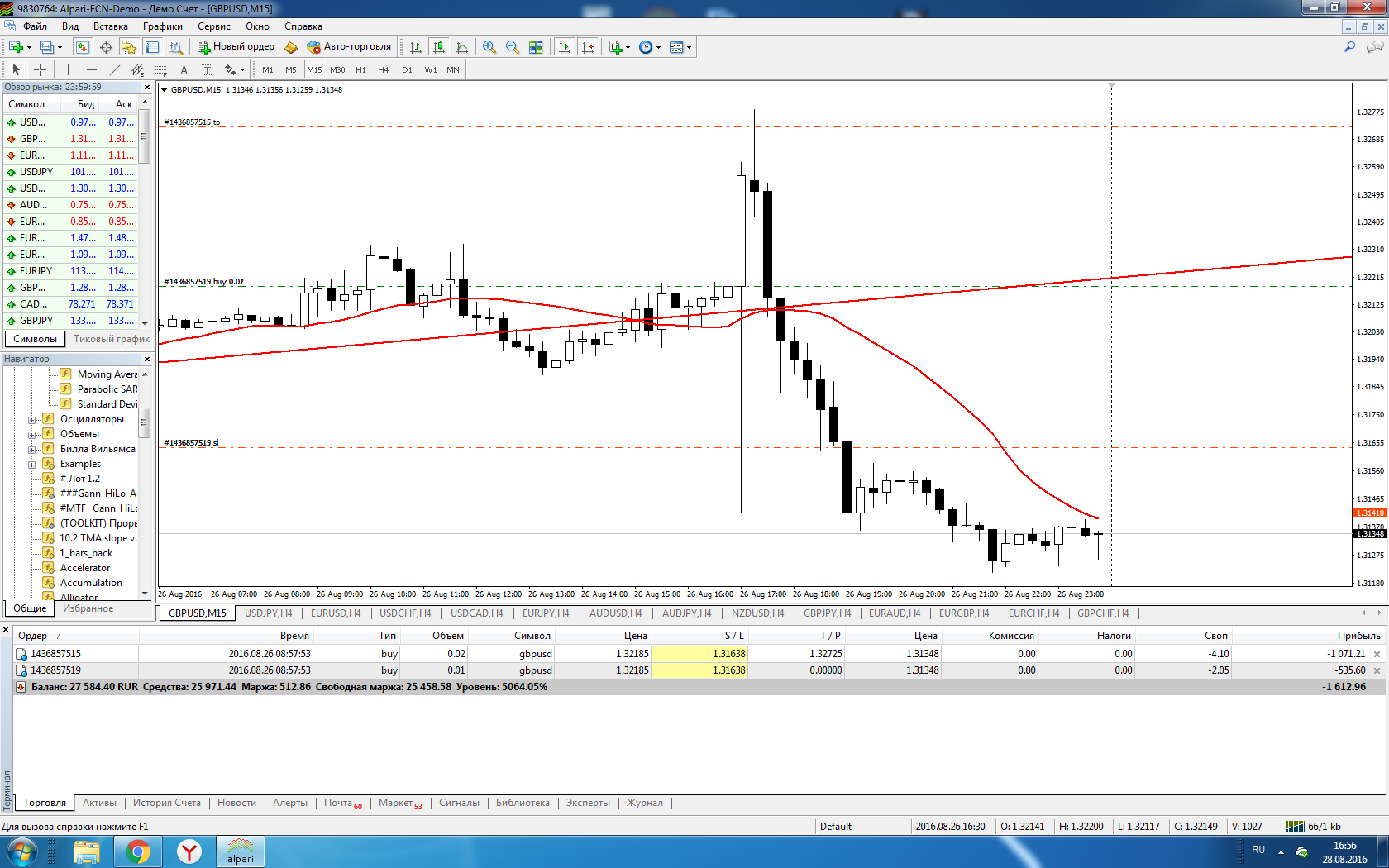Viewport: 1389px width, 868px height.
Task: Select the text label tool
Action: (x=207, y=70)
